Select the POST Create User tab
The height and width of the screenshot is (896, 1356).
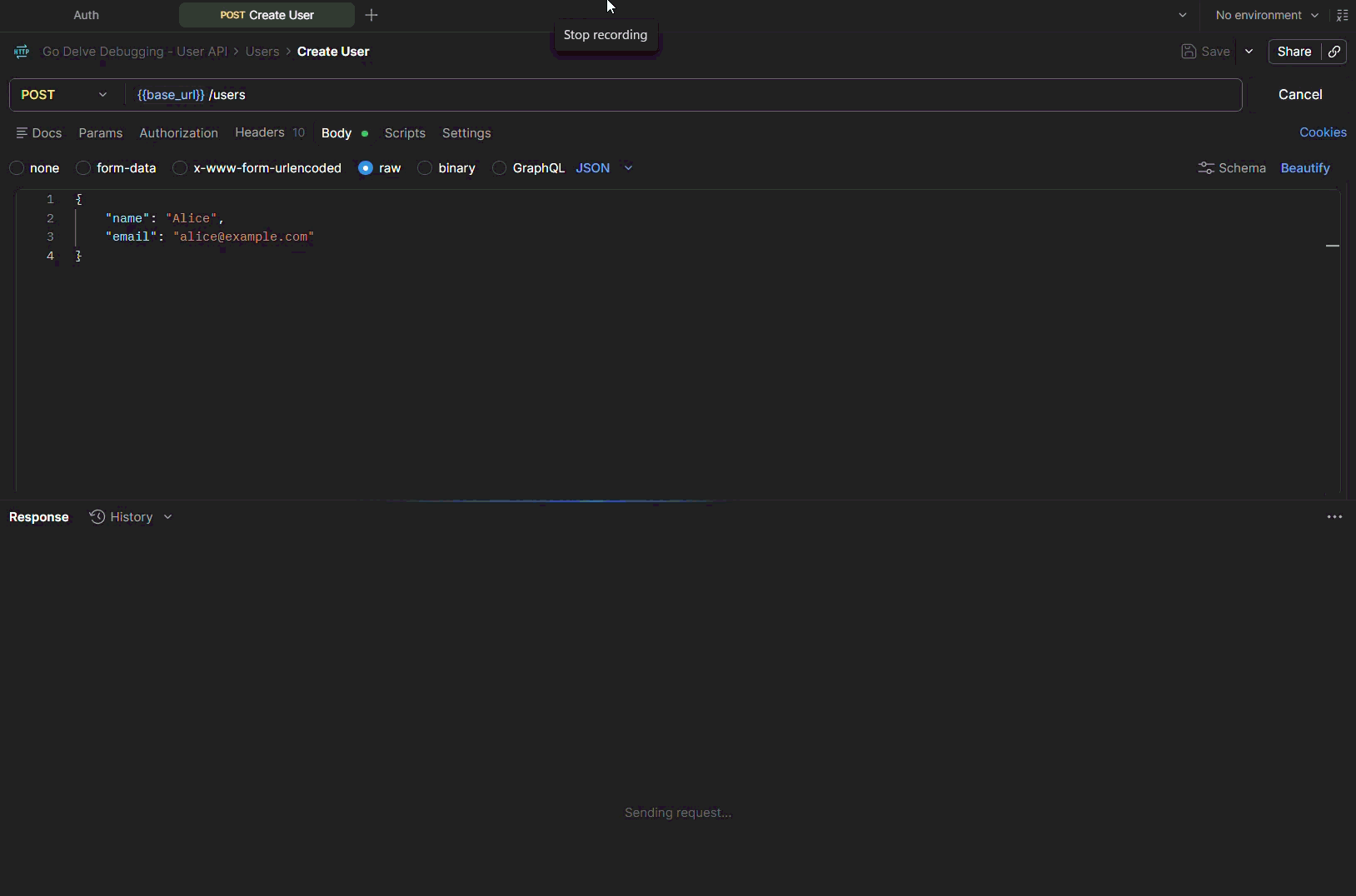(x=267, y=15)
